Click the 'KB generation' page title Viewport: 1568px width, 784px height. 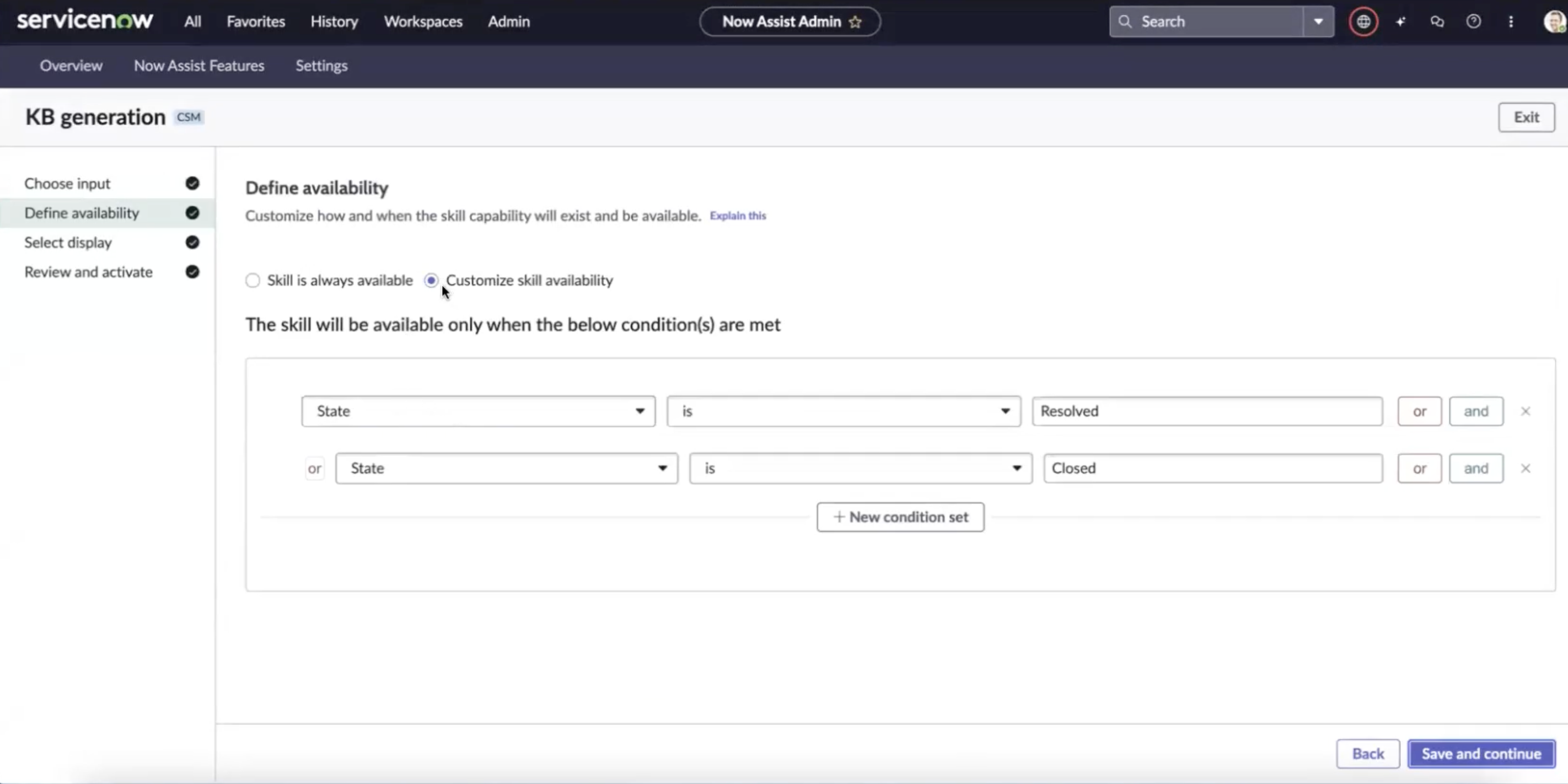click(x=95, y=117)
